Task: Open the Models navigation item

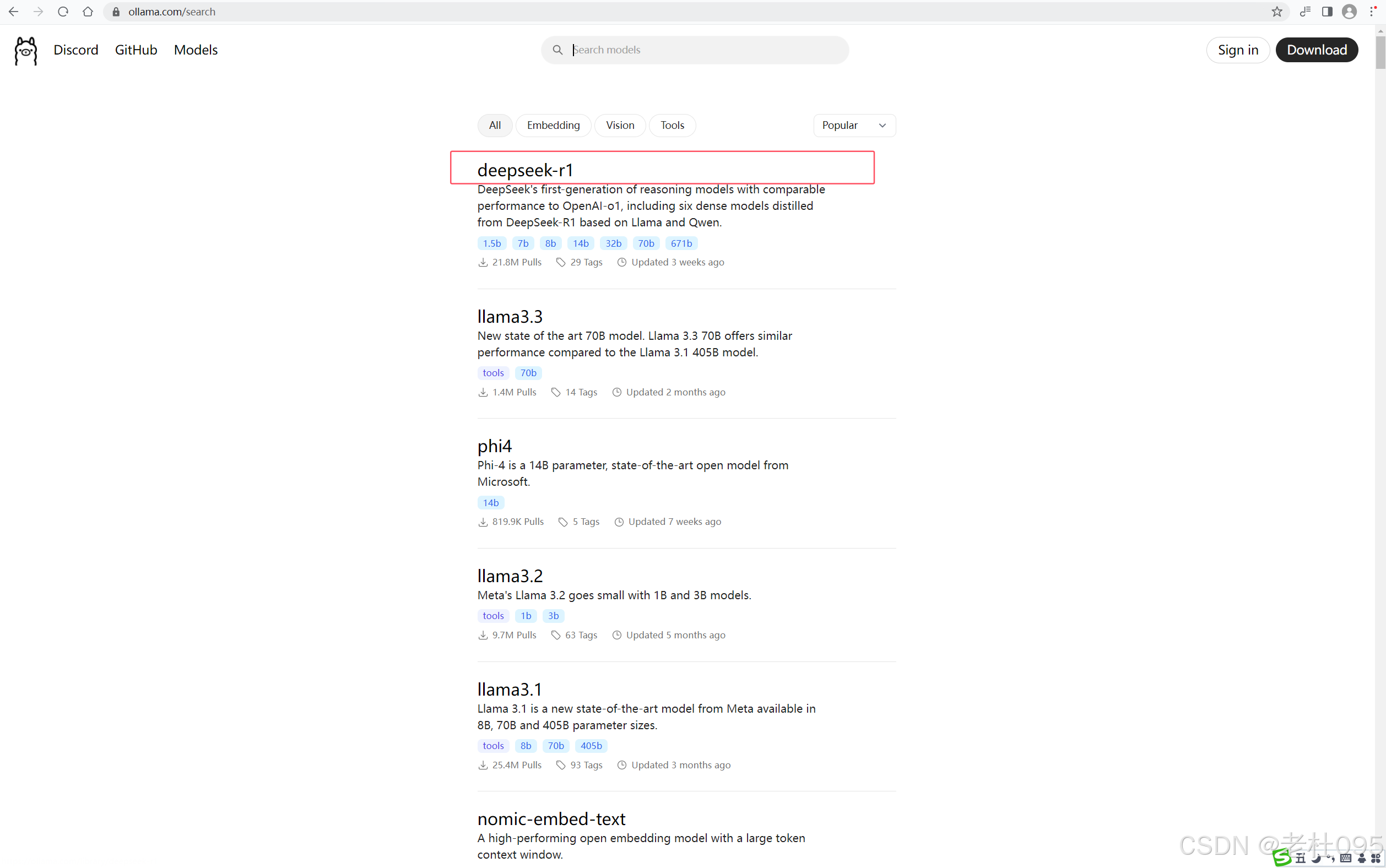Action: pyautogui.click(x=196, y=50)
